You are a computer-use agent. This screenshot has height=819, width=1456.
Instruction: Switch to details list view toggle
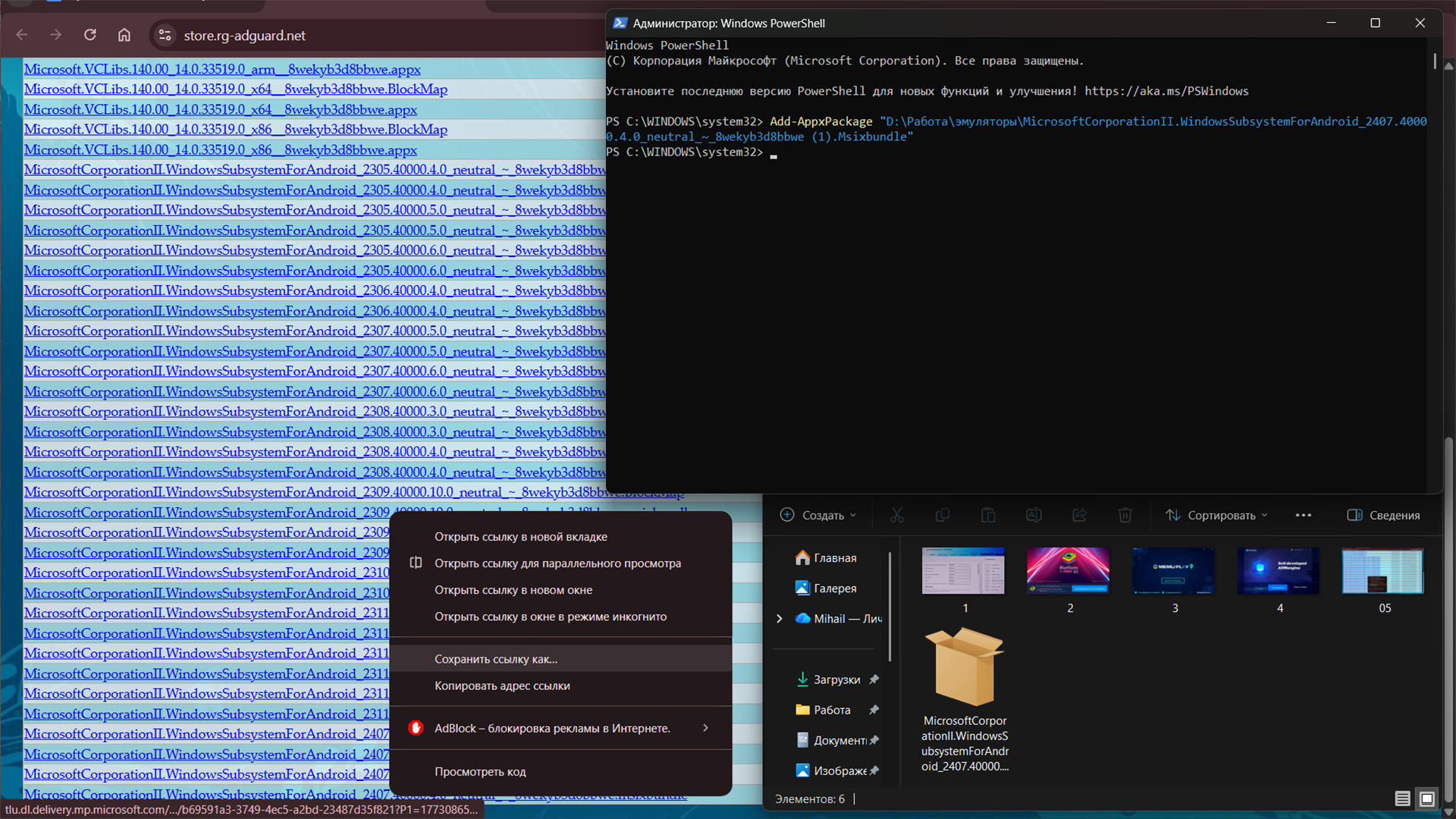(x=1402, y=799)
